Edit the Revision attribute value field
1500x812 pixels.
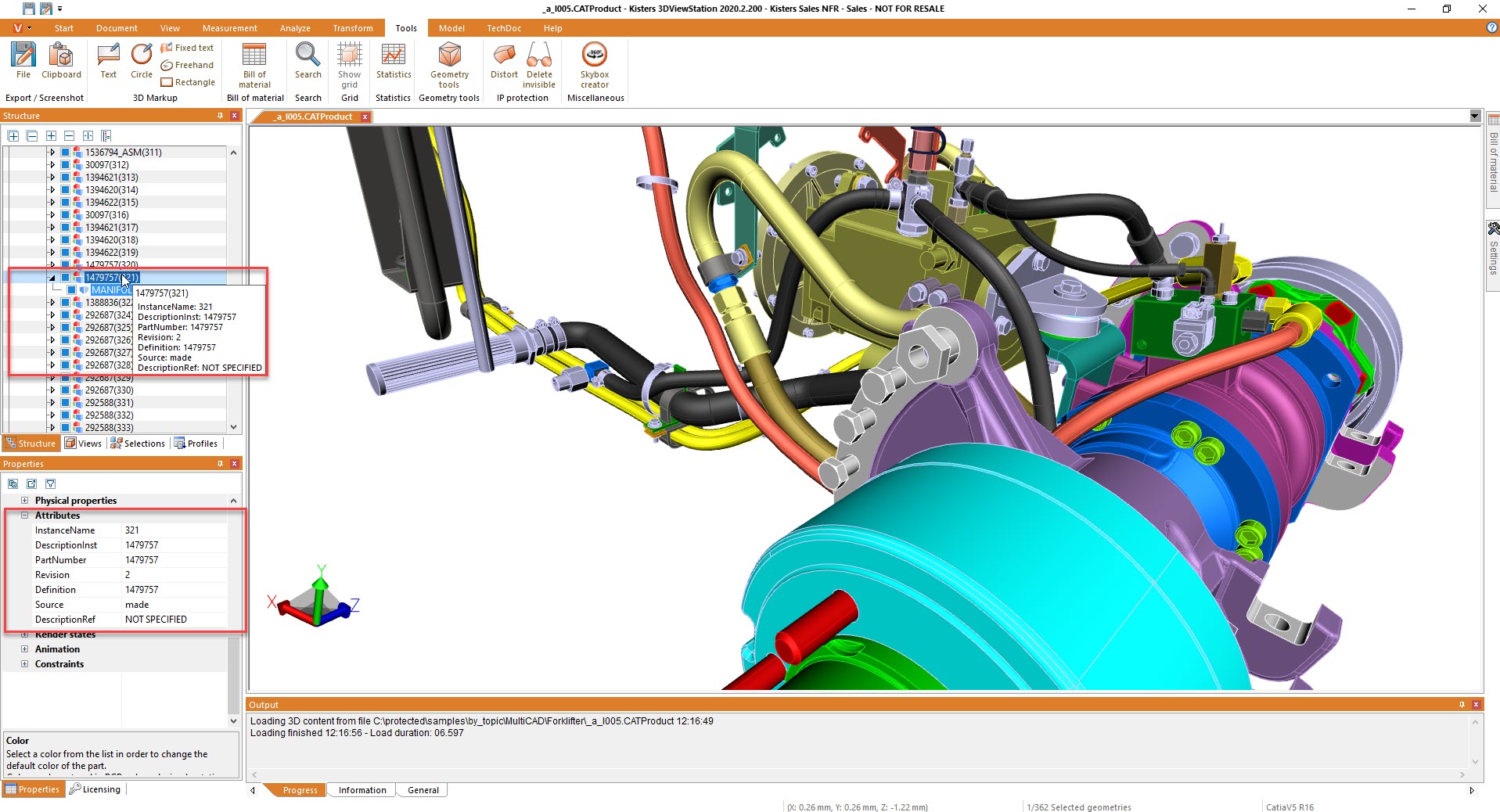point(174,575)
